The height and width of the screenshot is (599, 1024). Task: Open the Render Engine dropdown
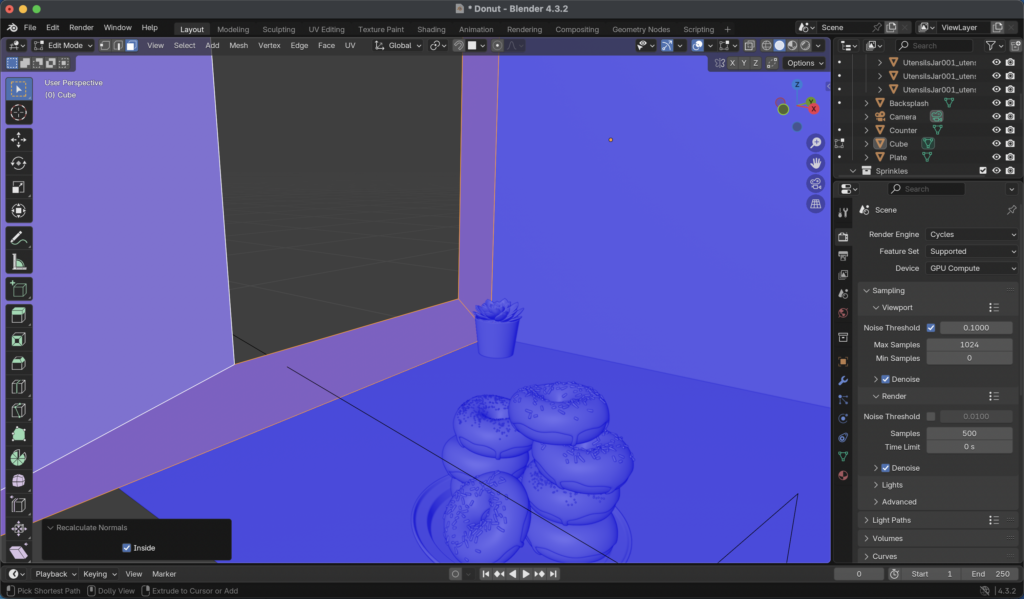[x=971, y=234]
